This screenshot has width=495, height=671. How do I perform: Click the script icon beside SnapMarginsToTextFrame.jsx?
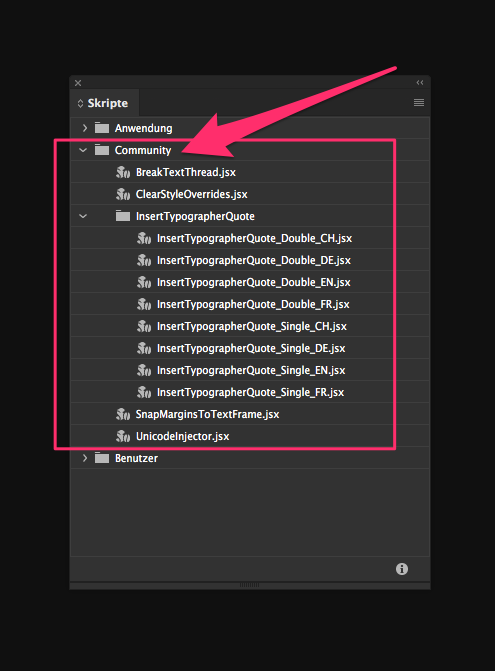tap(123, 414)
